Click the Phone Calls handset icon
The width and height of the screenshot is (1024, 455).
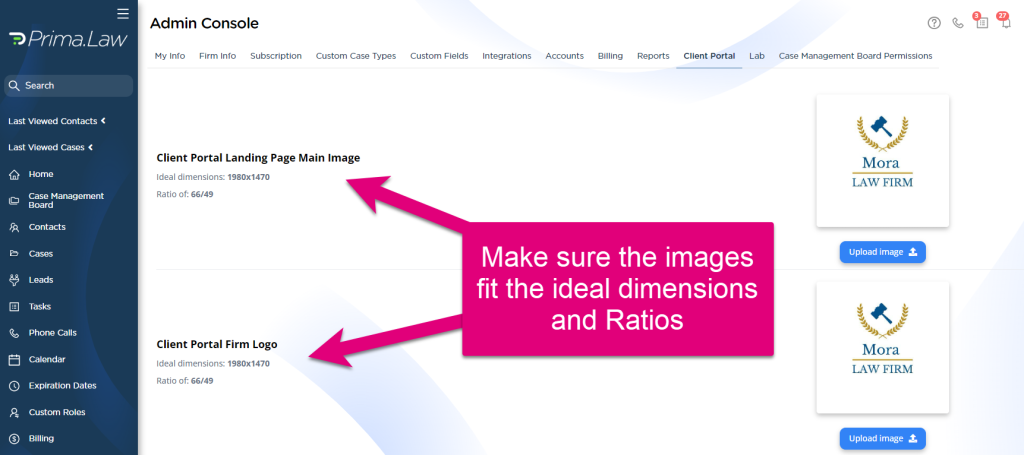pyautogui.click(x=14, y=333)
